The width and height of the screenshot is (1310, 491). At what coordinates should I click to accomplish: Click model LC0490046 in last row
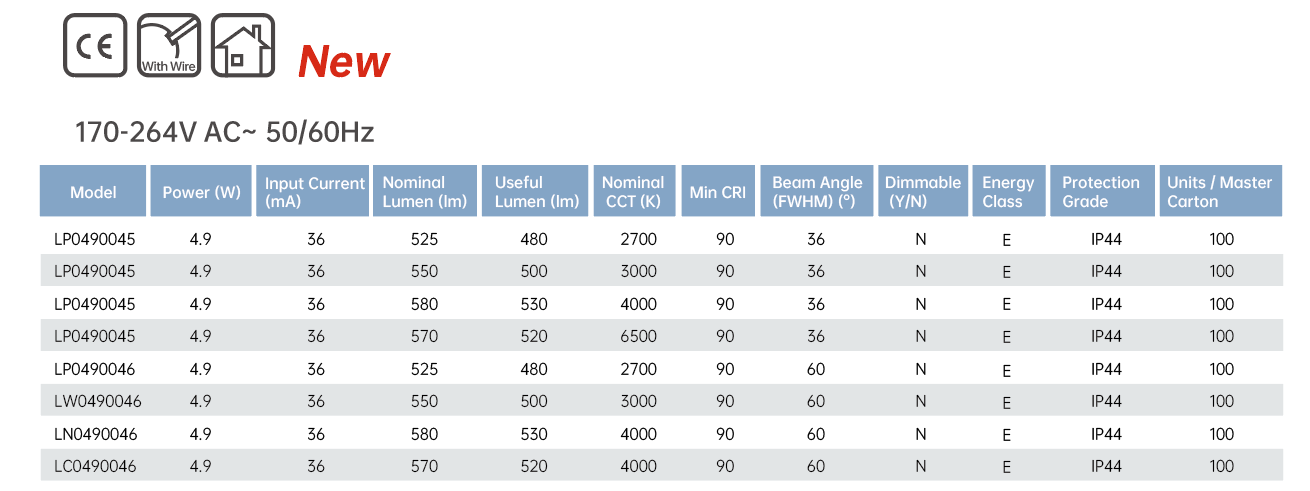(96, 466)
